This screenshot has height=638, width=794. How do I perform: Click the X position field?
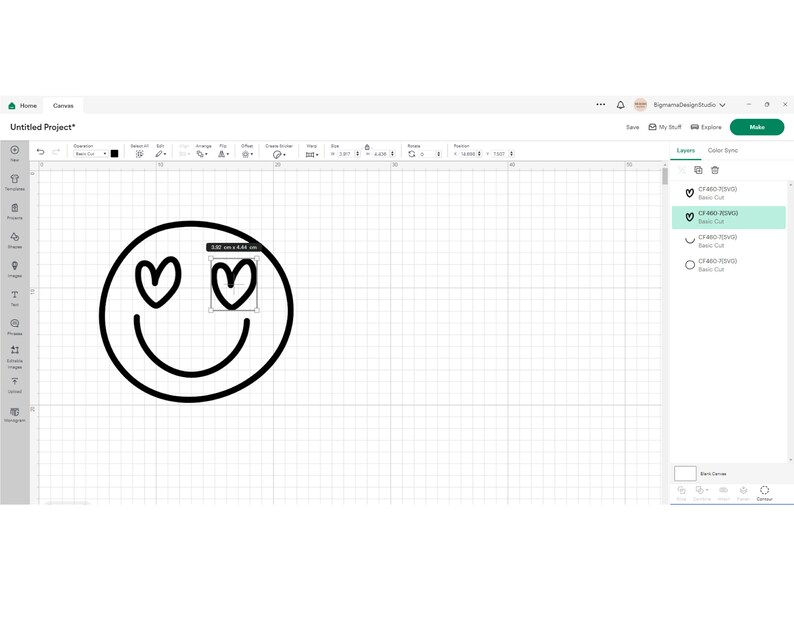[467, 154]
